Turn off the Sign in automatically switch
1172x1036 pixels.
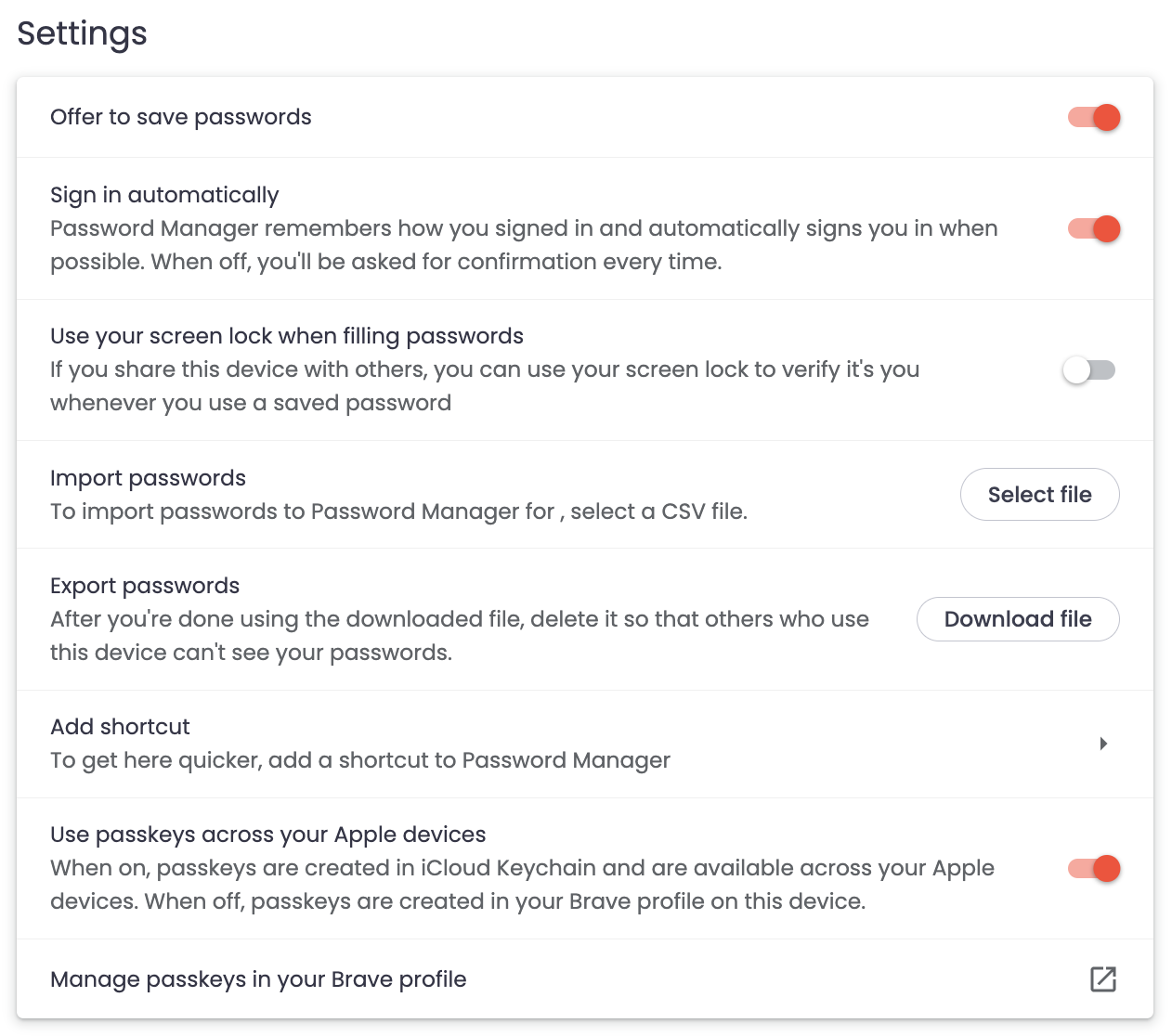(x=1094, y=229)
